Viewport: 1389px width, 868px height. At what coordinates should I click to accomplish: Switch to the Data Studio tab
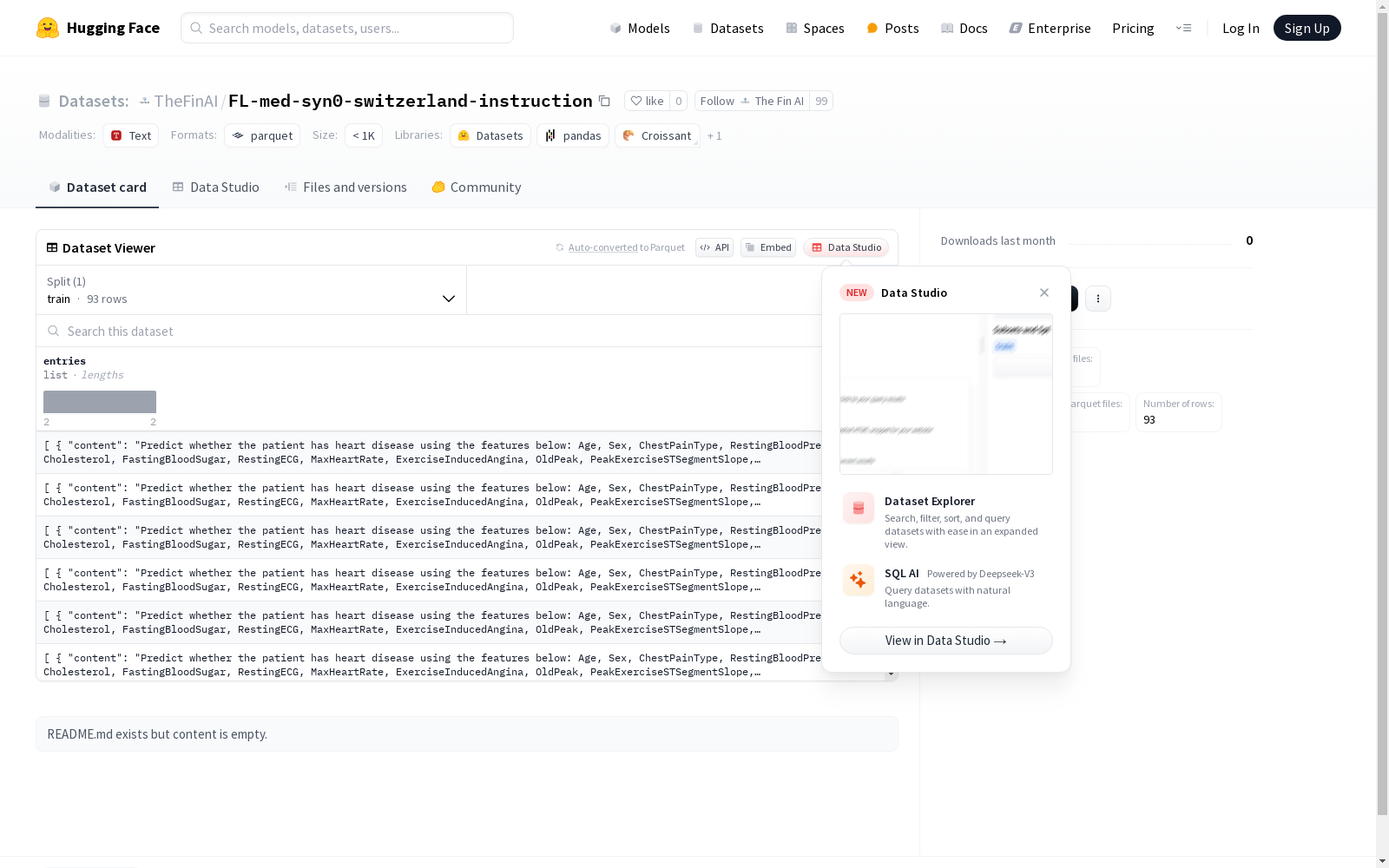[x=215, y=187]
